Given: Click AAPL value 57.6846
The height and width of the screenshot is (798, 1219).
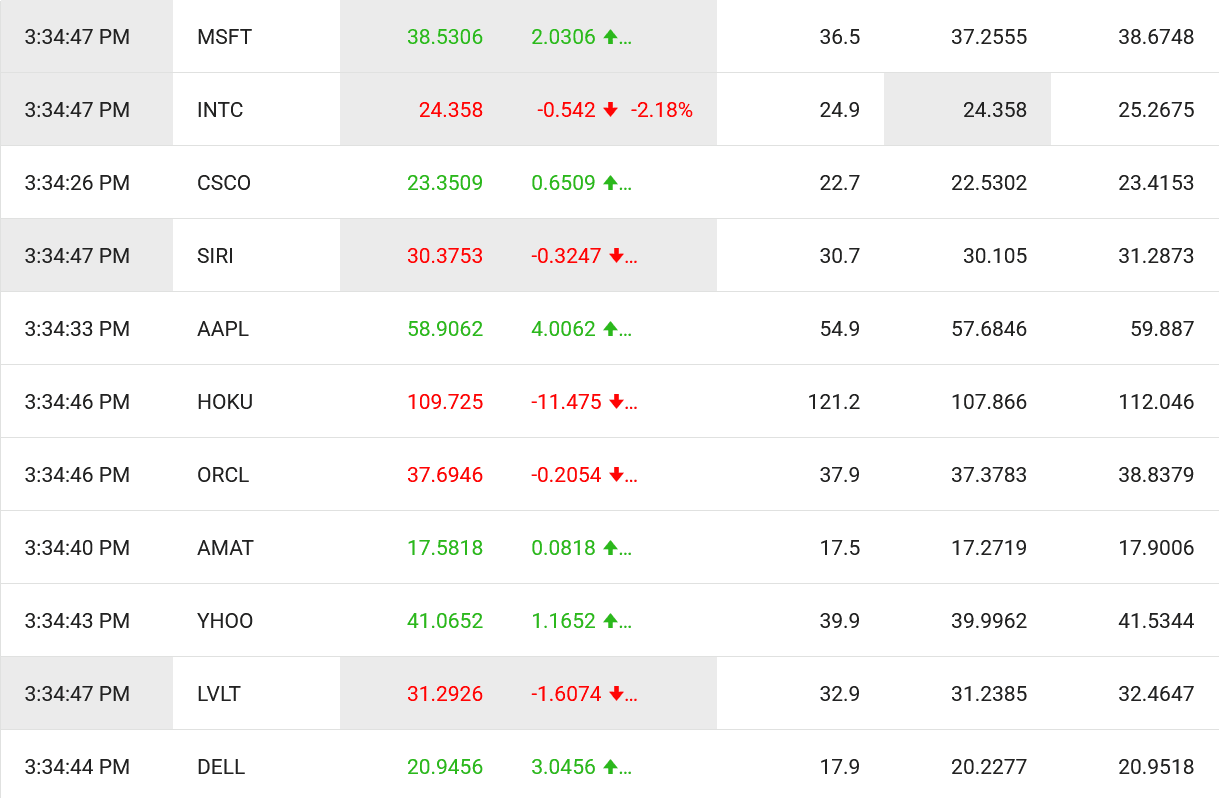Looking at the screenshot, I should [989, 329].
